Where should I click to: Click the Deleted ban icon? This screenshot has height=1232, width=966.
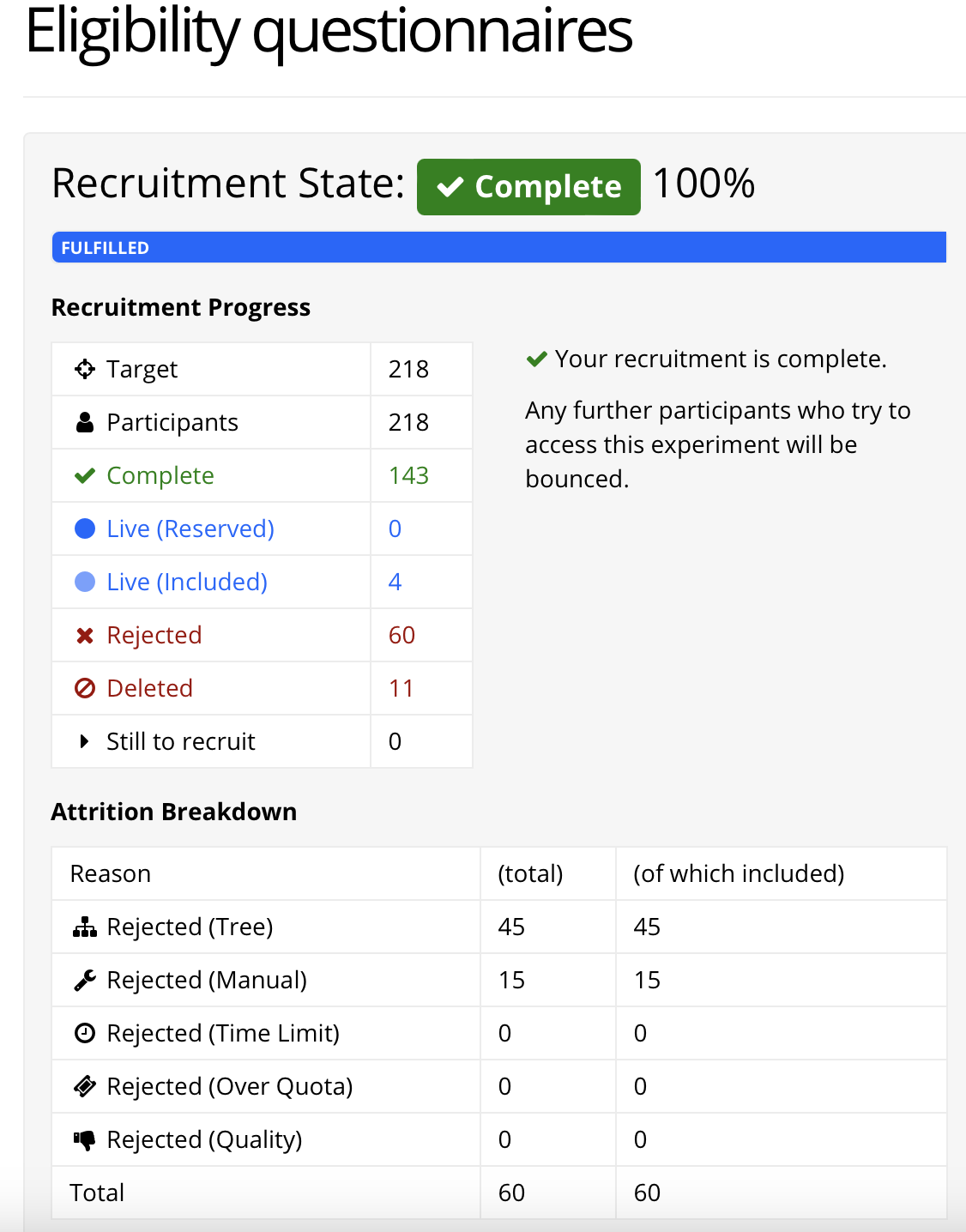85,688
